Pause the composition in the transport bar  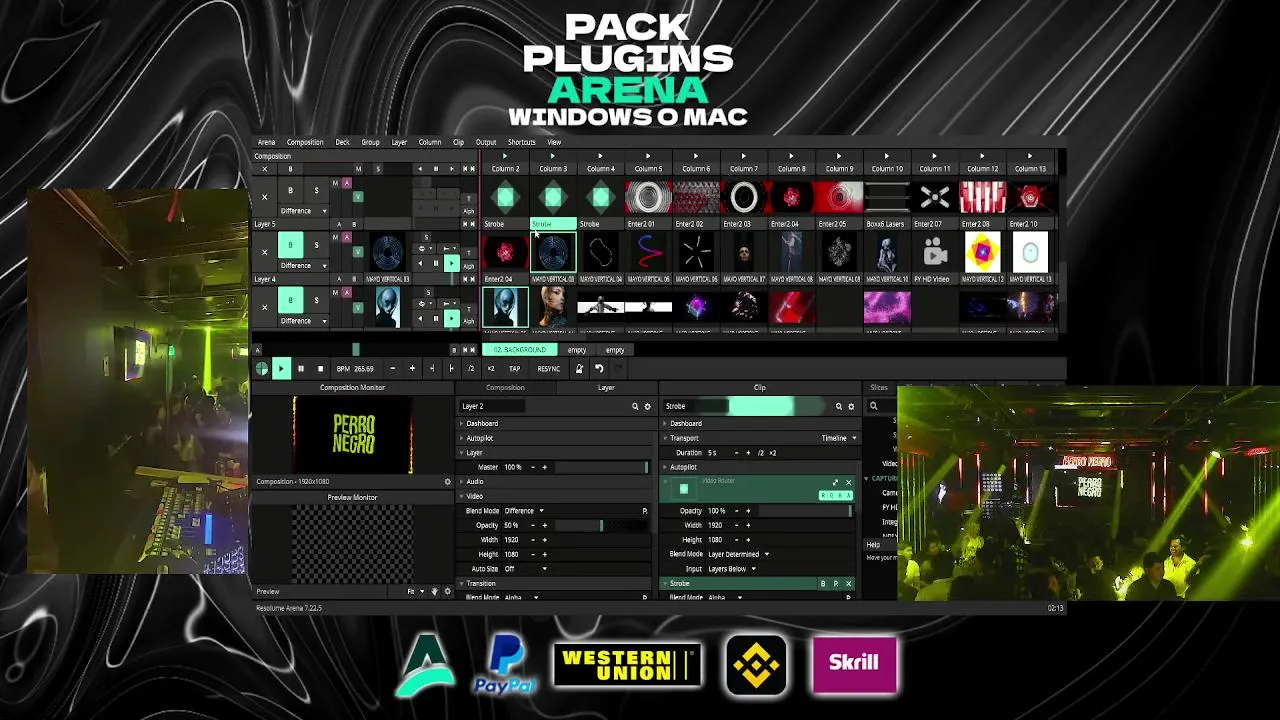click(x=300, y=369)
